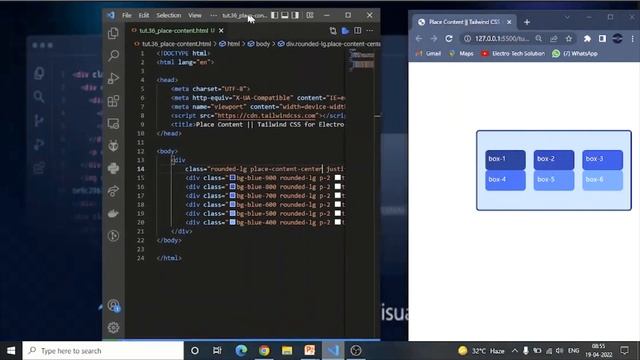Open the Chrome profile avatar

click(617, 38)
